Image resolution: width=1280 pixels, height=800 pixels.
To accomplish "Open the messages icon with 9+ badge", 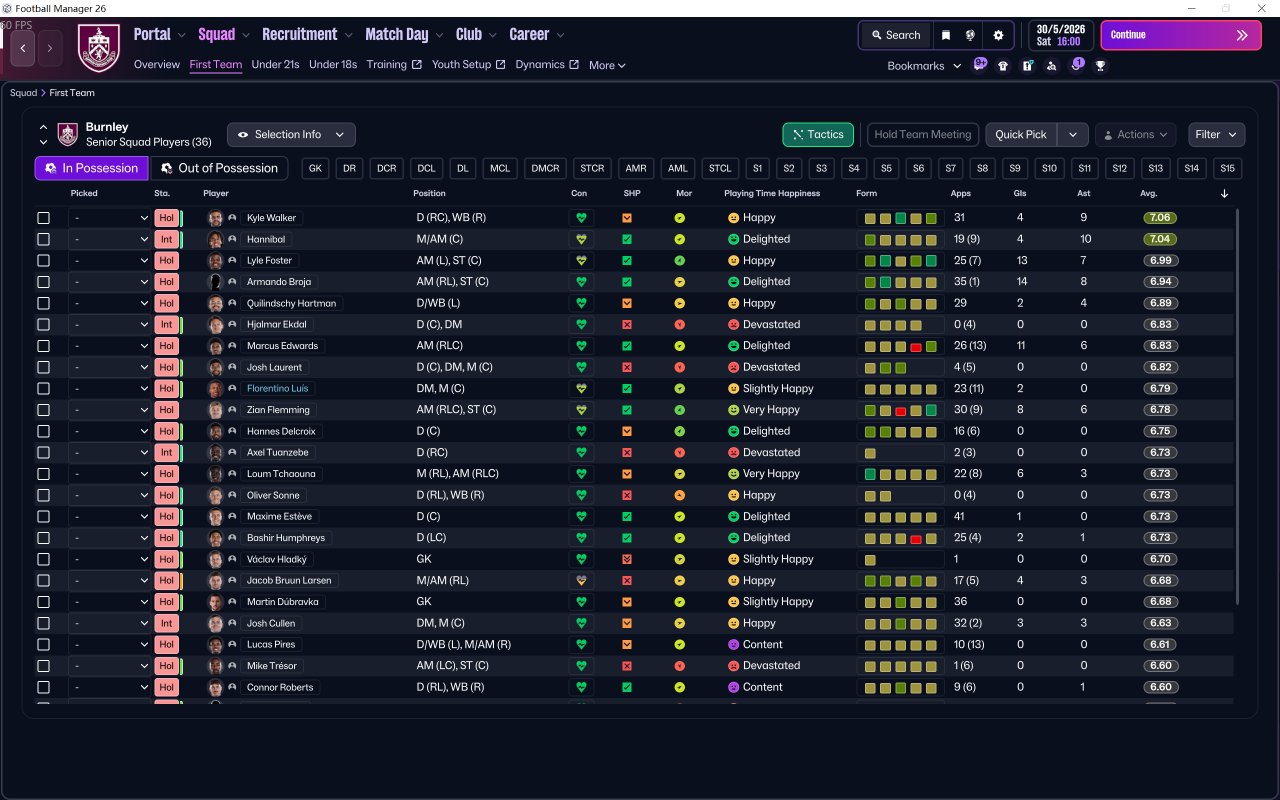I will [x=980, y=65].
